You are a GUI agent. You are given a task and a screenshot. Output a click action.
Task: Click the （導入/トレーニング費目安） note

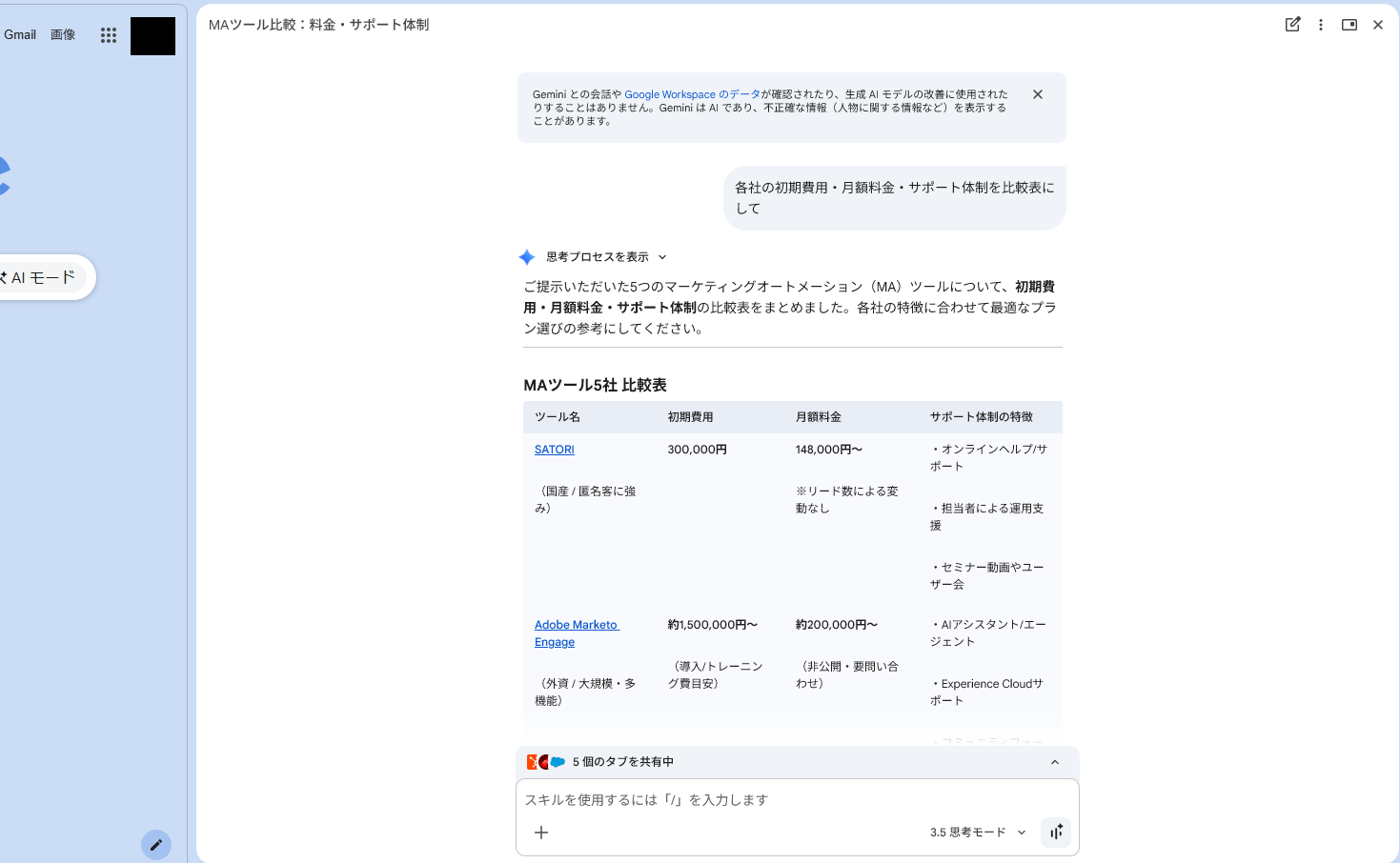716,675
